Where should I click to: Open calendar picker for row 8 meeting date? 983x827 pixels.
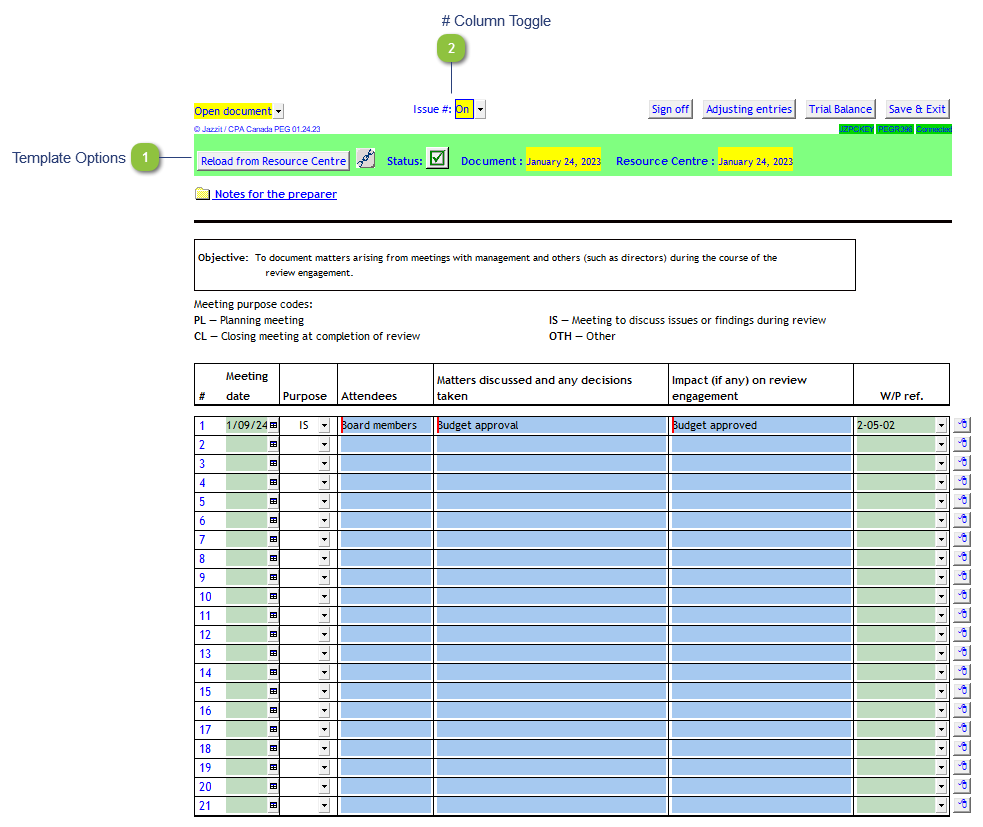click(273, 558)
